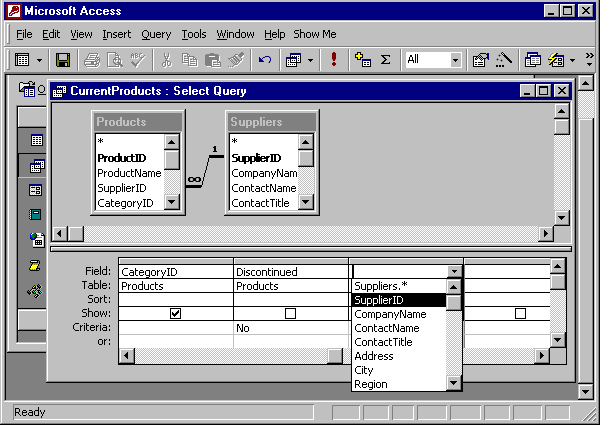Open the New Object dropdown arrow
Image resolution: width=600 pixels, height=425 pixels.
click(x=572, y=60)
